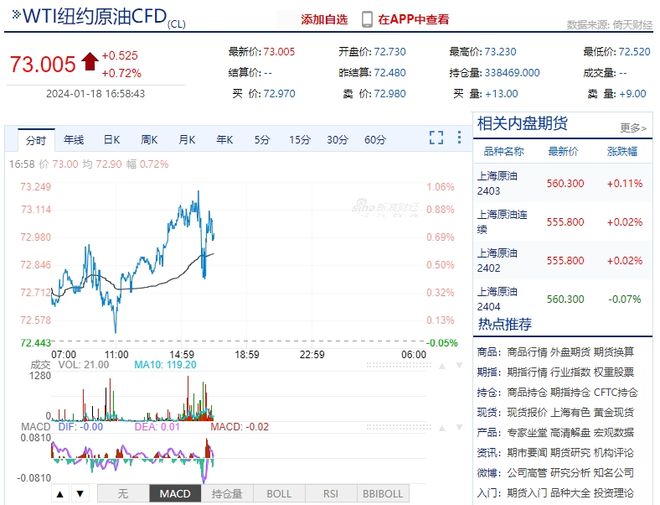Click the 研究分析 link

570,473
